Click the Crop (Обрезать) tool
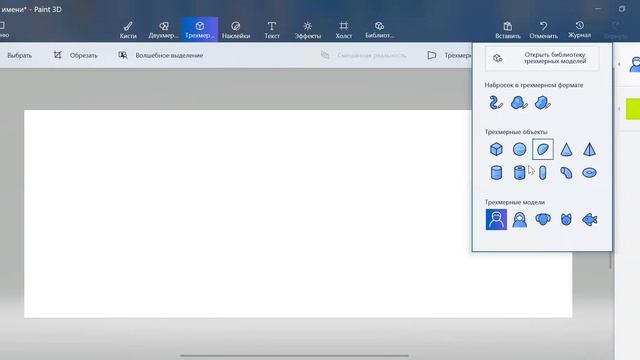This screenshot has height=360, width=640. pos(76,55)
